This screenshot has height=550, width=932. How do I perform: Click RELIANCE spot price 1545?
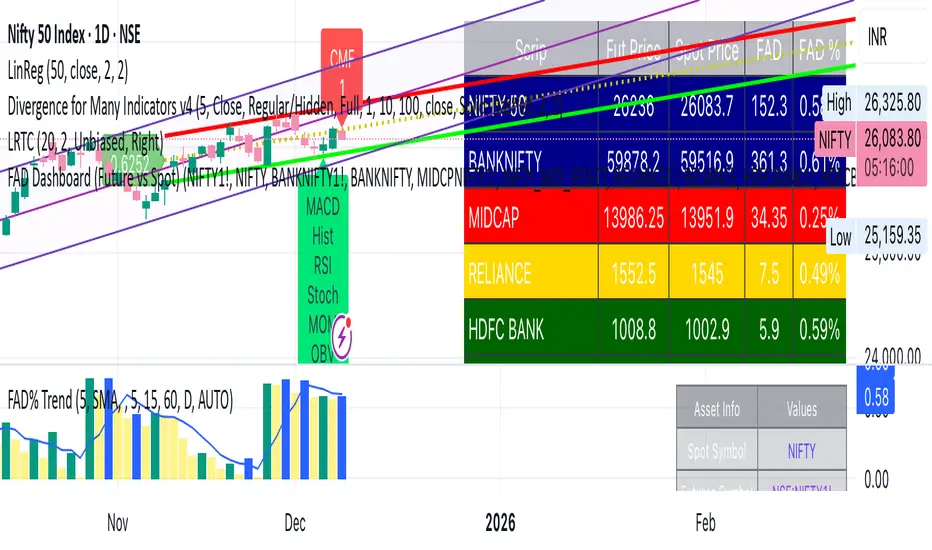coord(707,273)
